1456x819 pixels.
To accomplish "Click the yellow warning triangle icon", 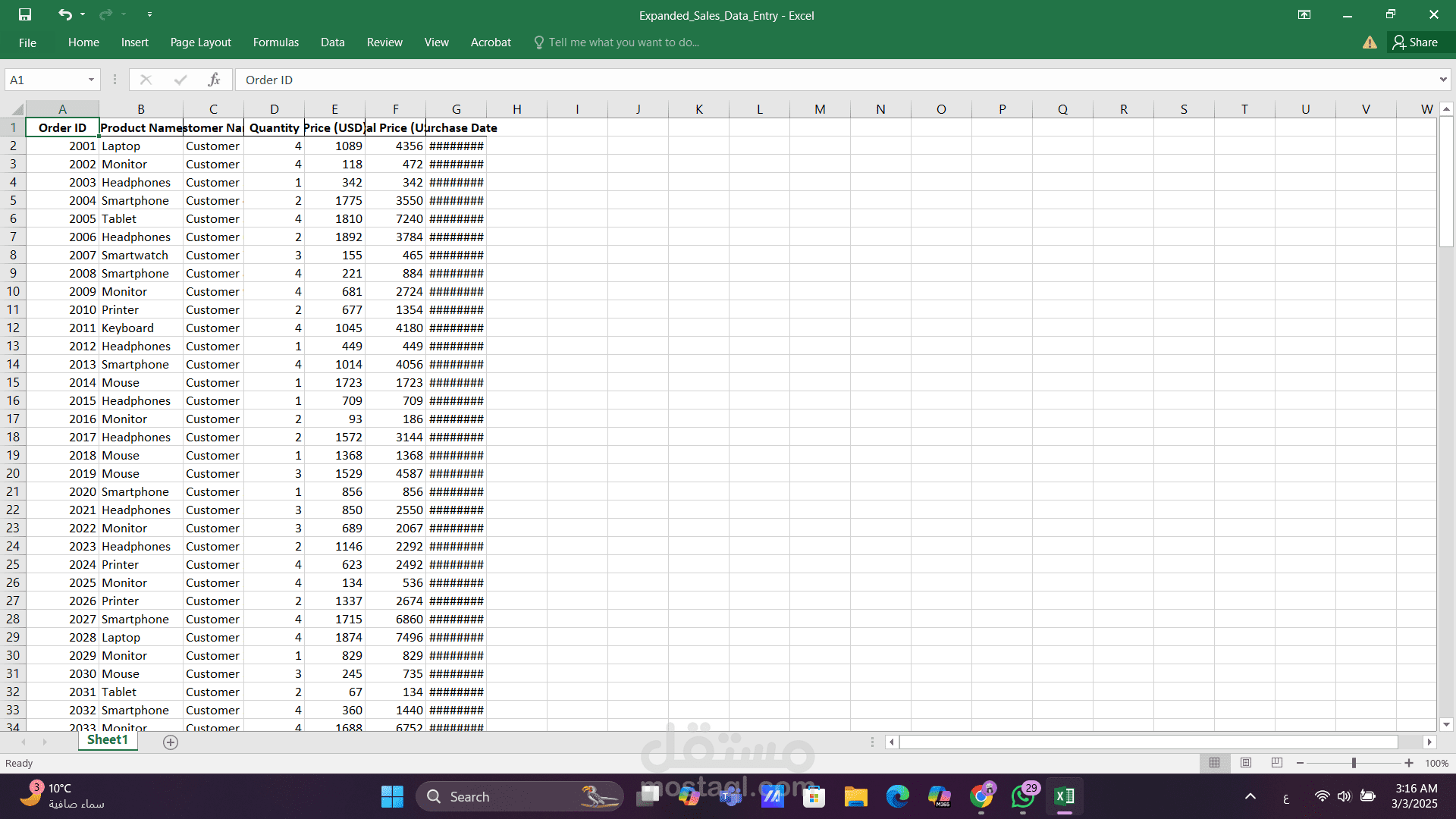I will point(1370,42).
